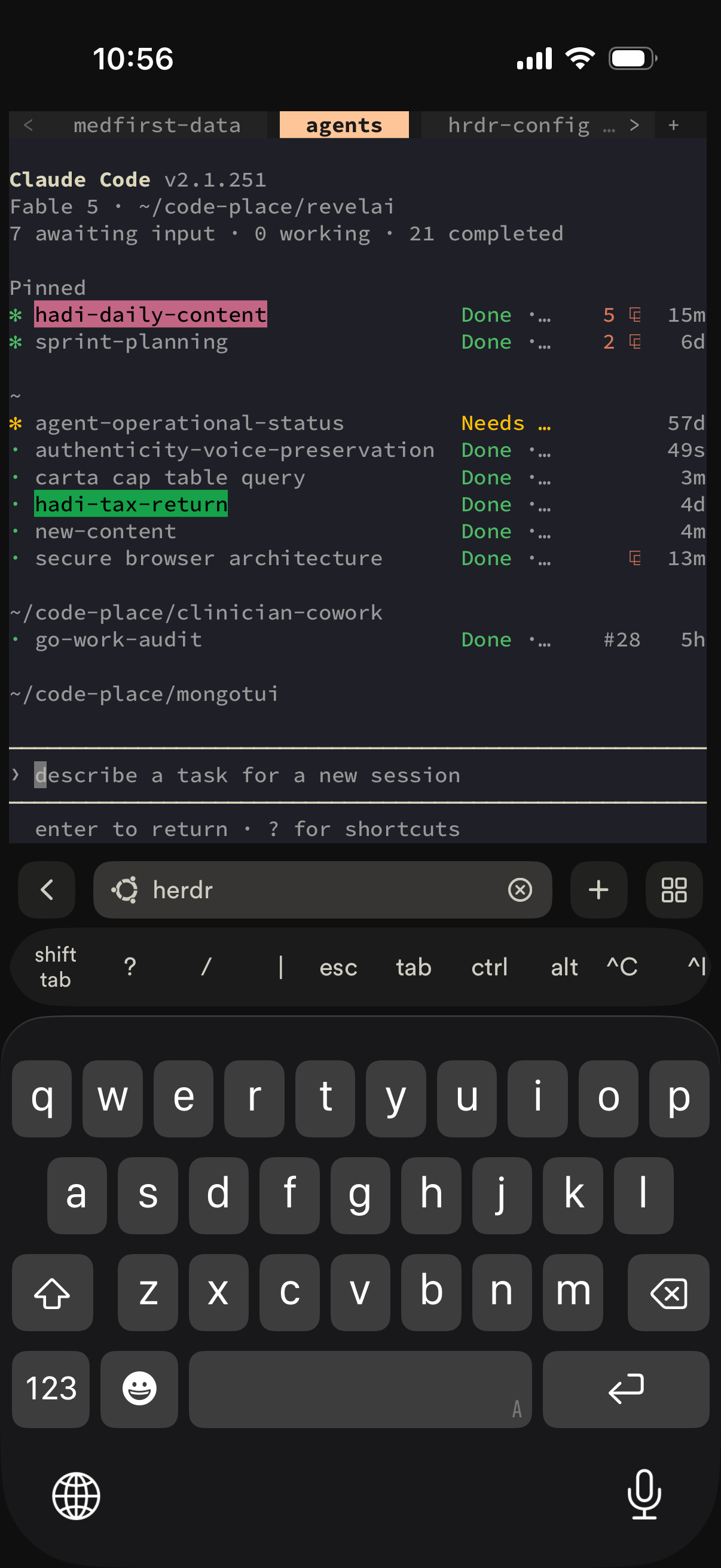The image size is (721, 1568).
Task: Tap the pipe accessory key
Action: pyautogui.click(x=280, y=966)
